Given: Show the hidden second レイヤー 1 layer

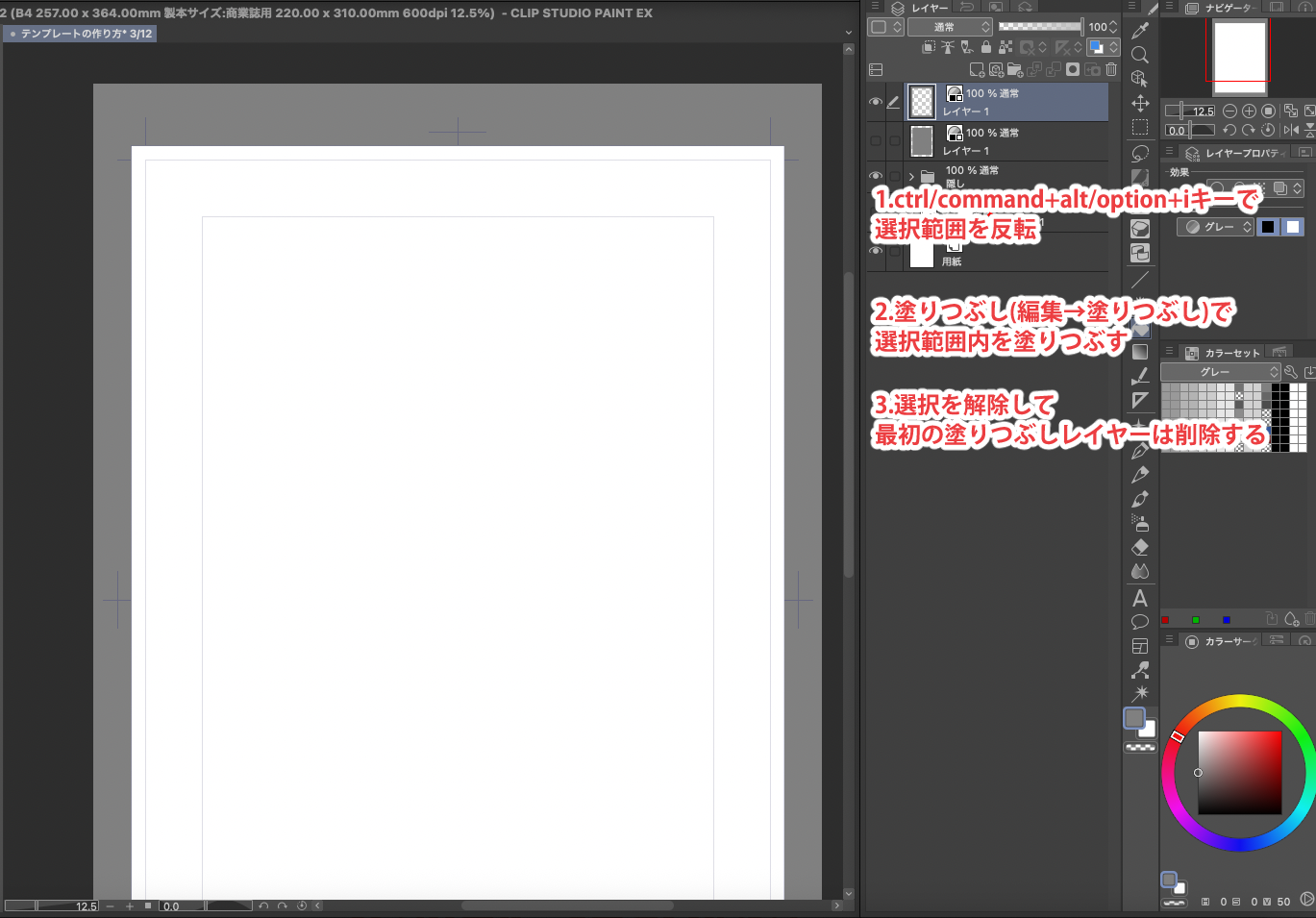Looking at the screenshot, I should [x=875, y=141].
